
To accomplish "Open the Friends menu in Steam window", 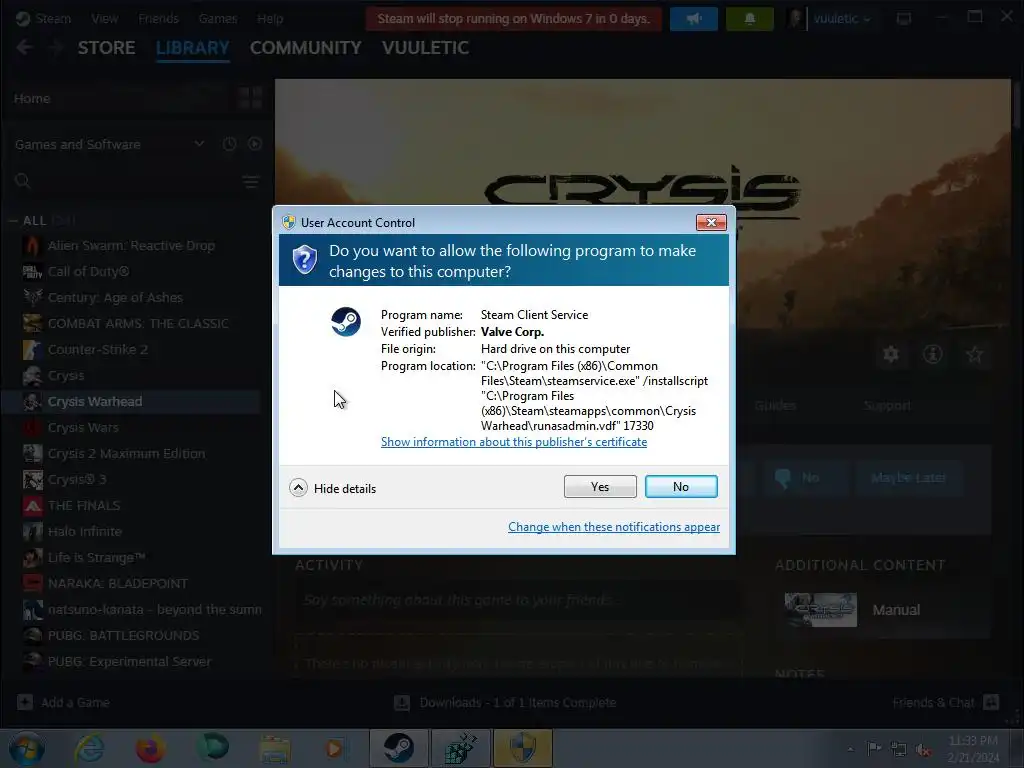I will coord(158,19).
